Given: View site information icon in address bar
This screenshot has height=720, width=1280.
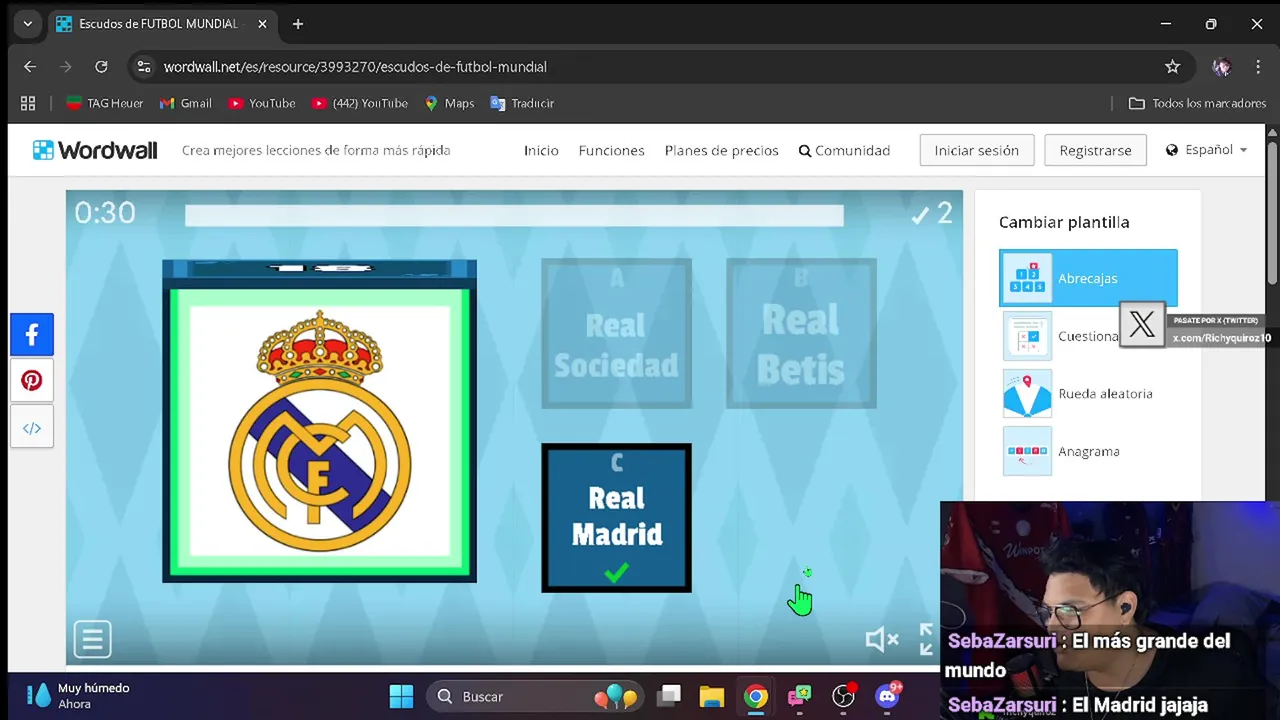Looking at the screenshot, I should click(144, 67).
